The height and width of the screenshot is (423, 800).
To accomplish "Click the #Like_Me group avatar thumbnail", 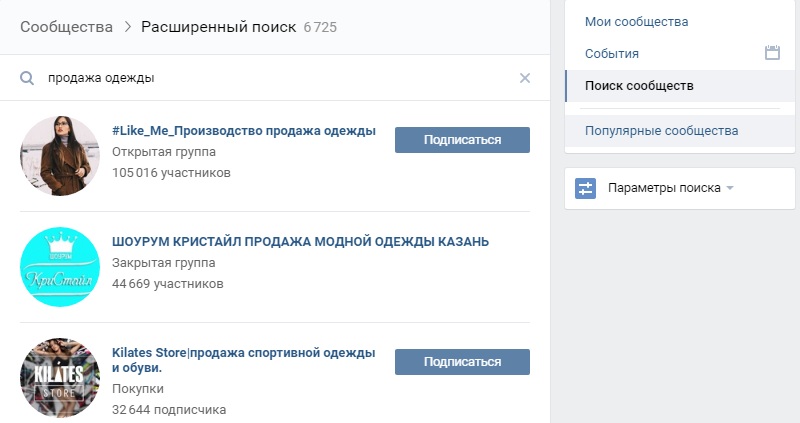I will pyautogui.click(x=60, y=156).
